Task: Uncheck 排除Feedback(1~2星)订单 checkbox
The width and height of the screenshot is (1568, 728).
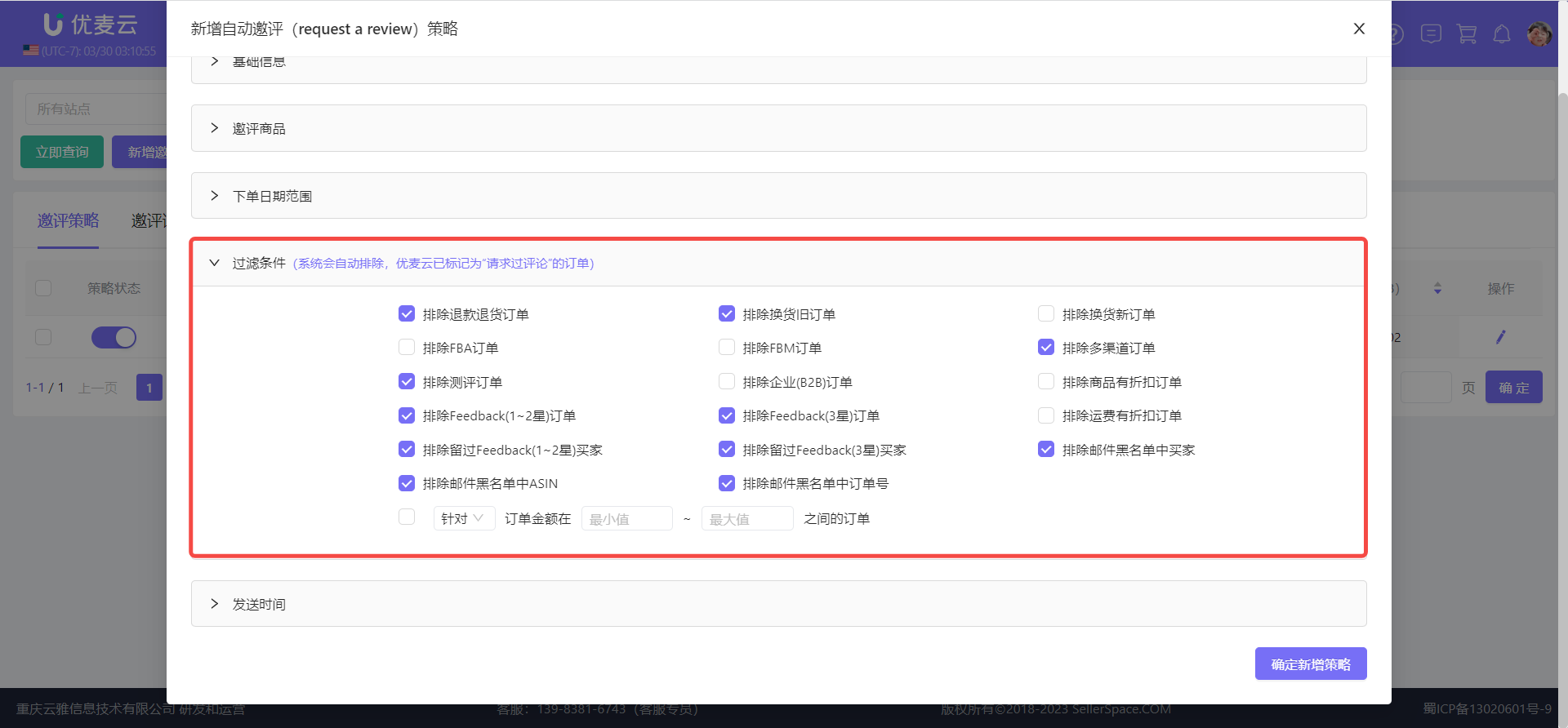Action: pyautogui.click(x=407, y=415)
